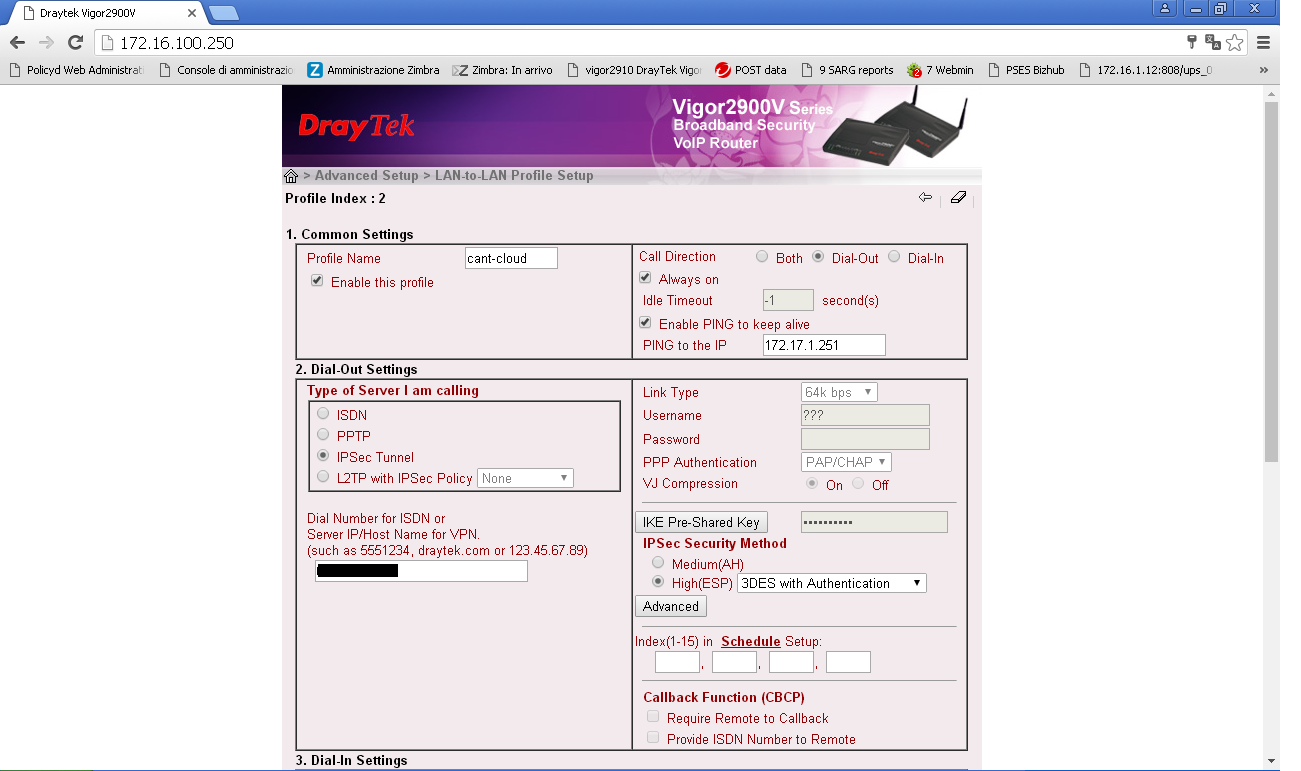Screen dimensions: 1301x771
Task: Click the fourth Schedule index box
Action: 848,662
